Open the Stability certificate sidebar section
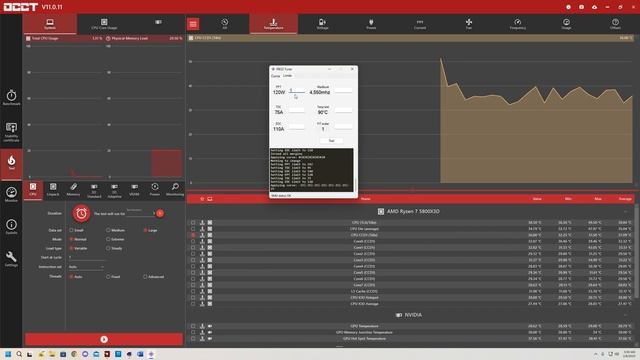 [x=11, y=132]
